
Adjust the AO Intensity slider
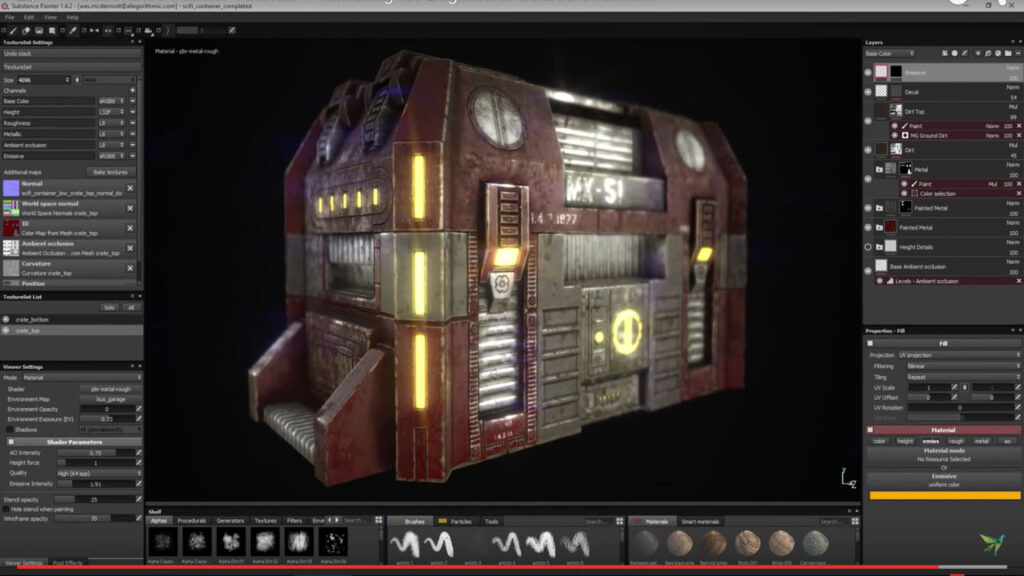tap(95, 453)
